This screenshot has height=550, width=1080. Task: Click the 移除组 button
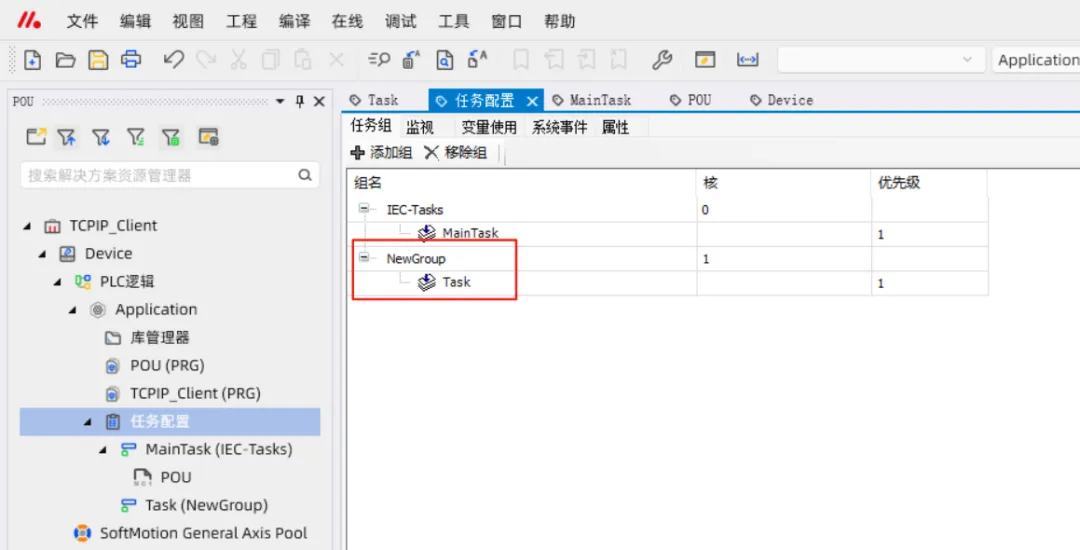(455, 153)
